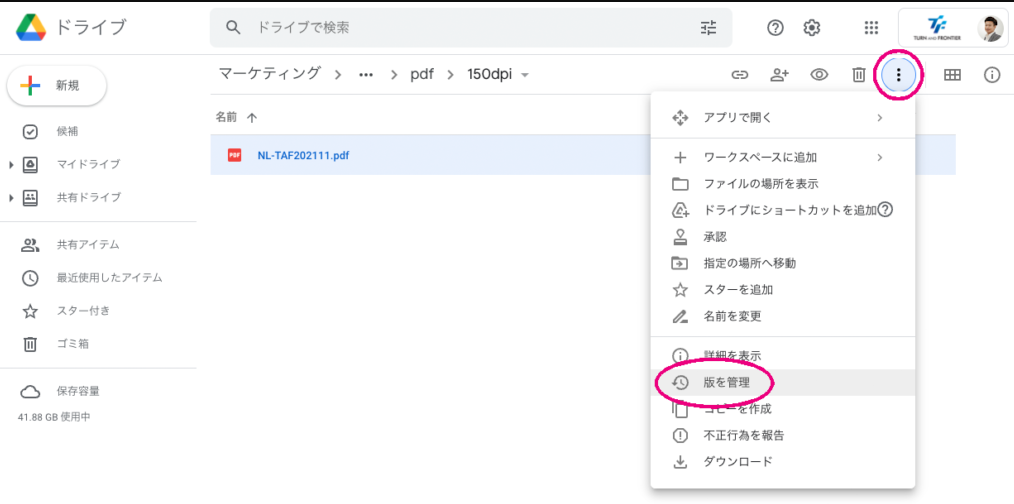
Task: Click マーケティング in the breadcrumb path
Action: pyautogui.click(x=270, y=74)
